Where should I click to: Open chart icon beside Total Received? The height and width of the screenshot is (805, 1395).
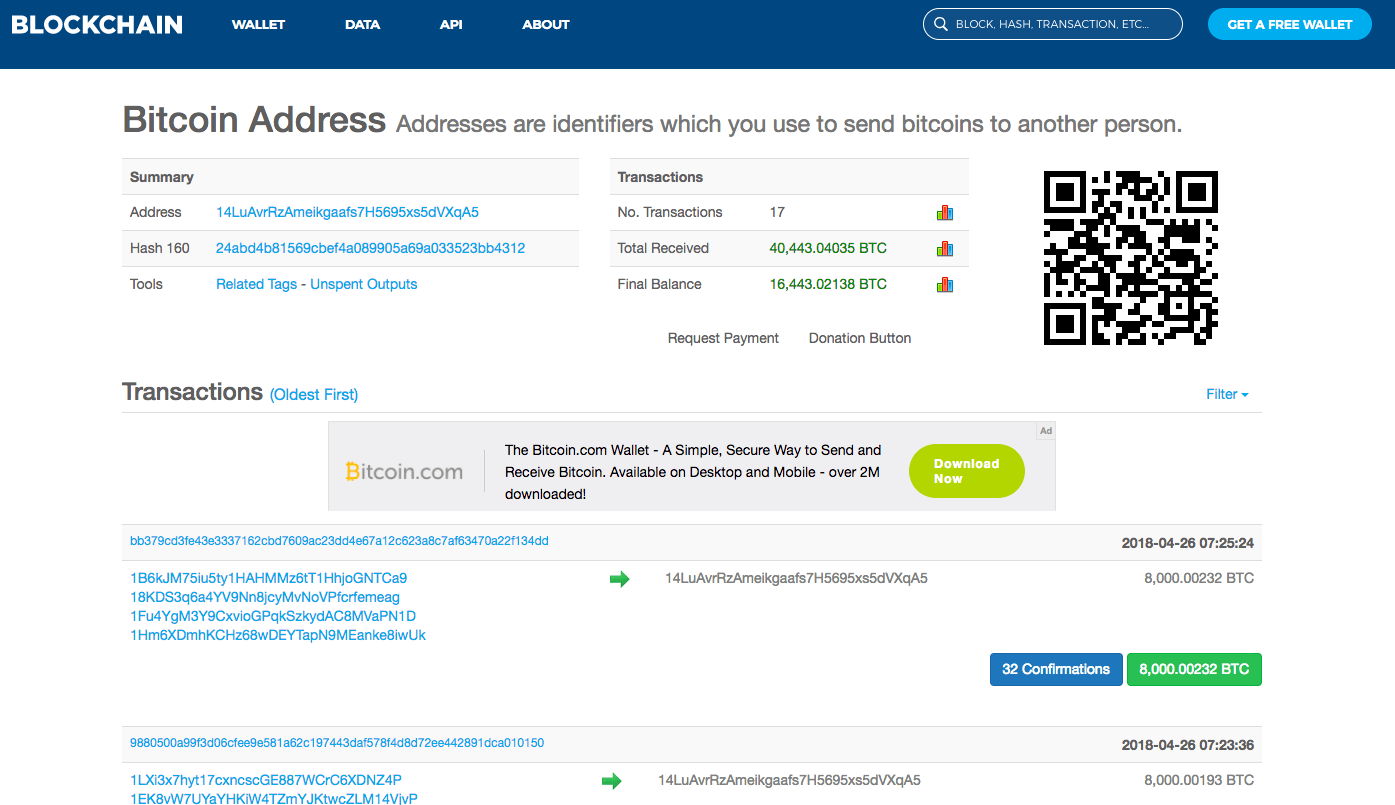point(945,248)
